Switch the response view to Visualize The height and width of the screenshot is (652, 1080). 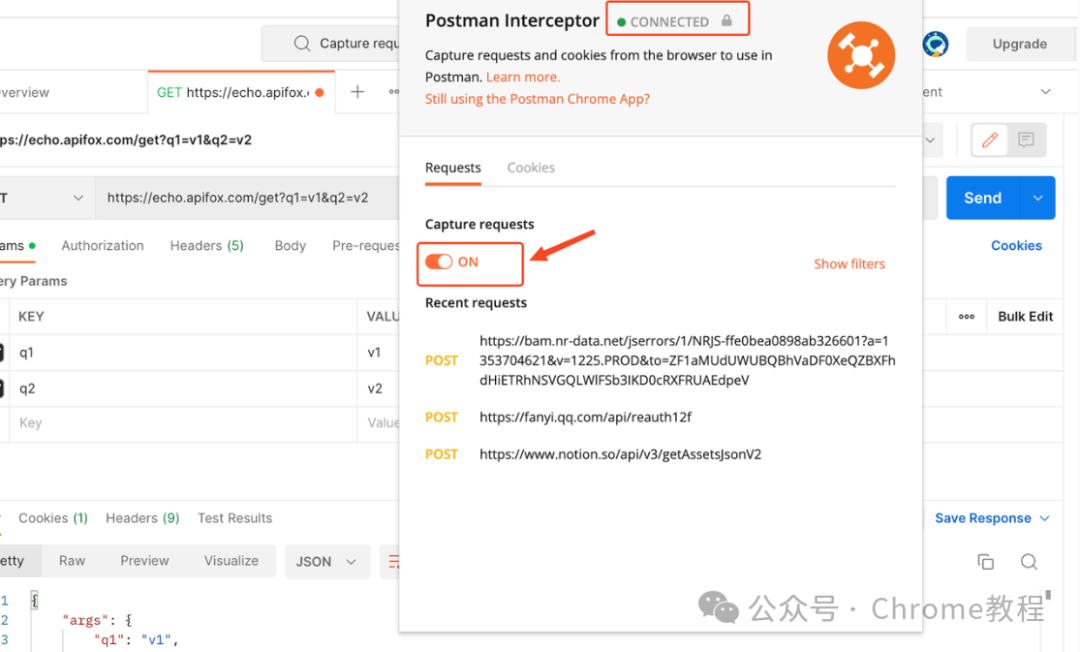click(x=231, y=561)
